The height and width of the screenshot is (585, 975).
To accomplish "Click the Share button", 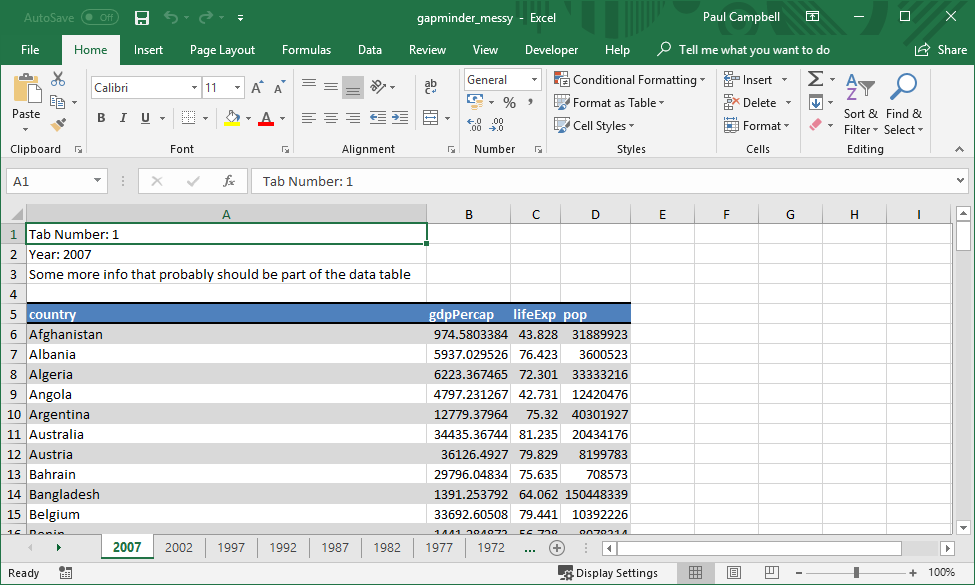I will tap(941, 50).
